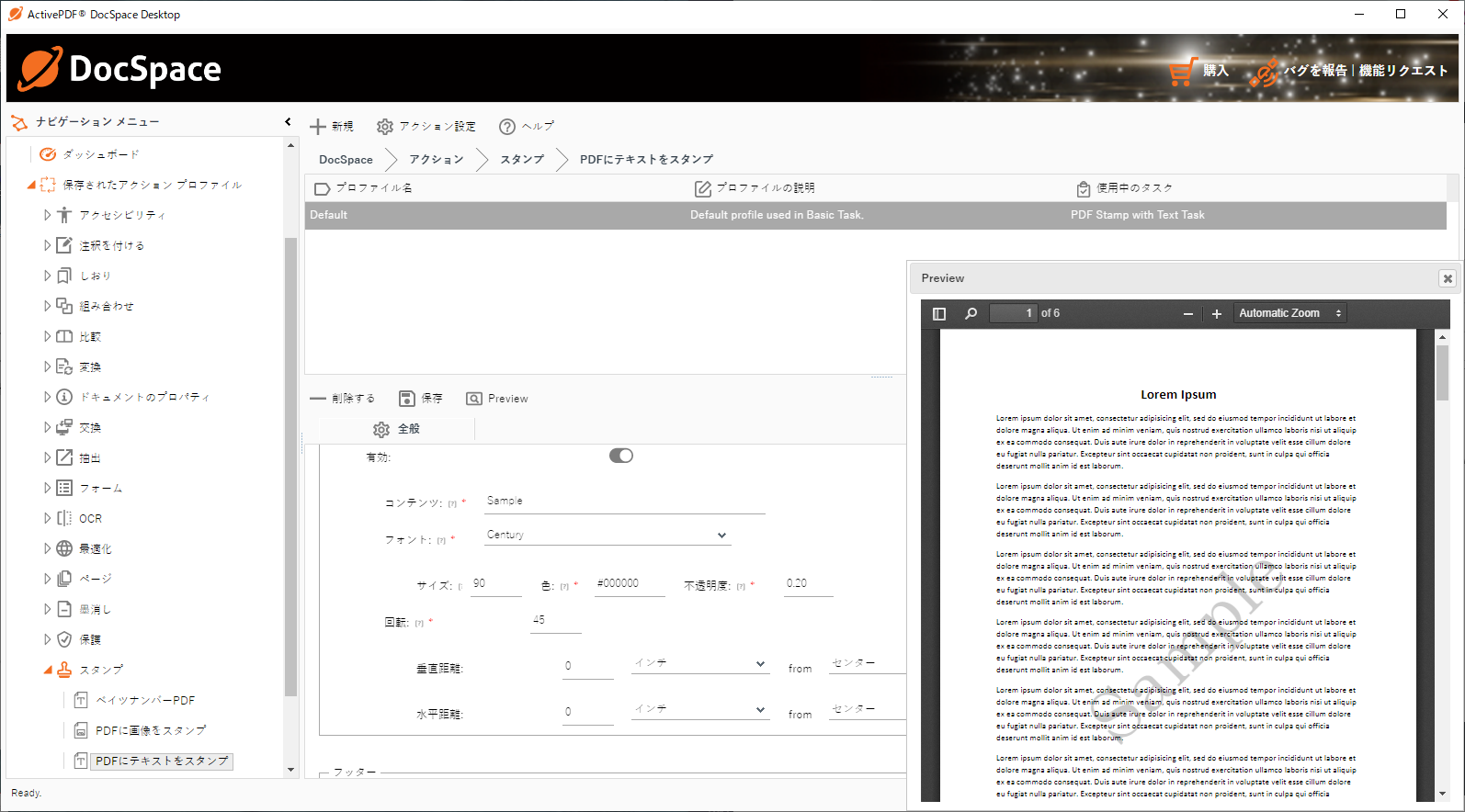Click the annotate (注釈を付ける) icon
The height and width of the screenshot is (812, 1465).
[64, 245]
